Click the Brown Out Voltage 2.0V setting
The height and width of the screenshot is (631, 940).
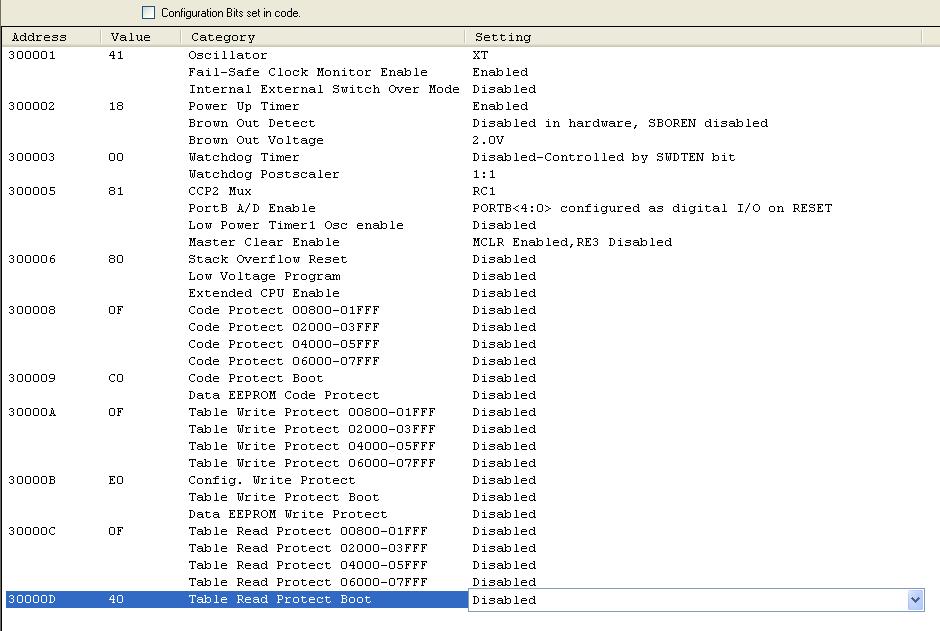(489, 140)
